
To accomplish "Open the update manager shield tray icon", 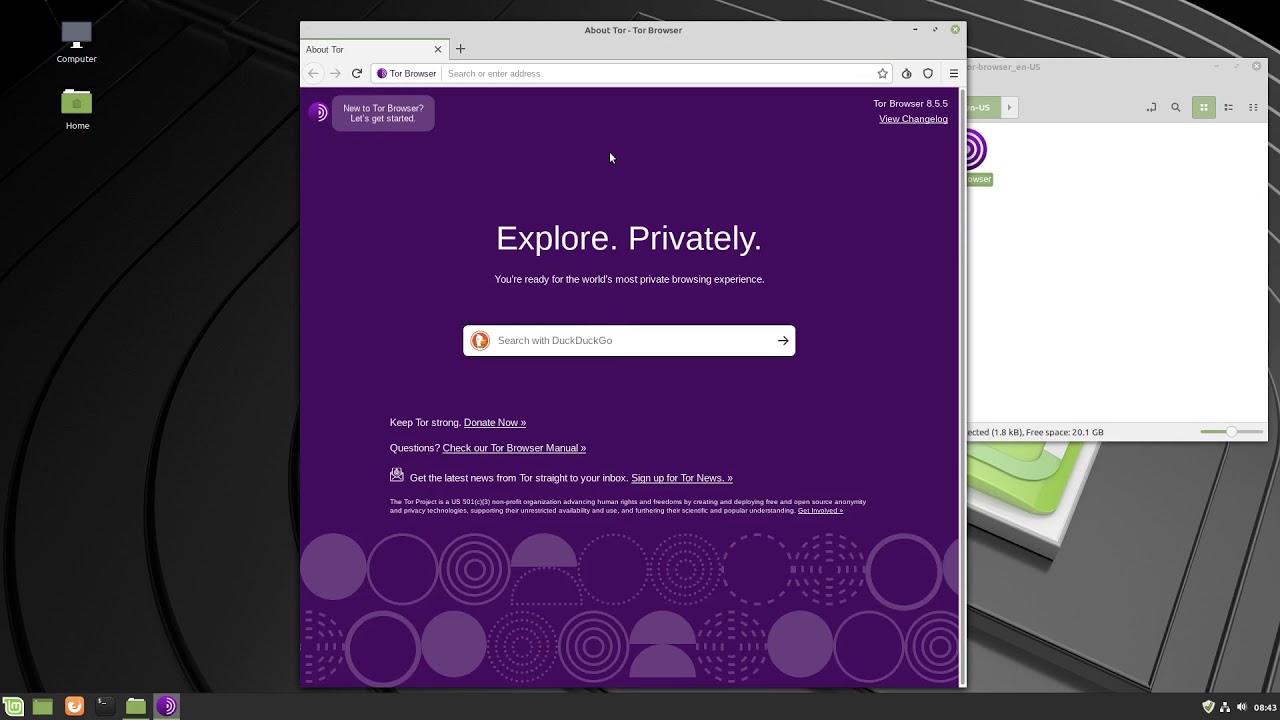I will tap(1208, 707).
